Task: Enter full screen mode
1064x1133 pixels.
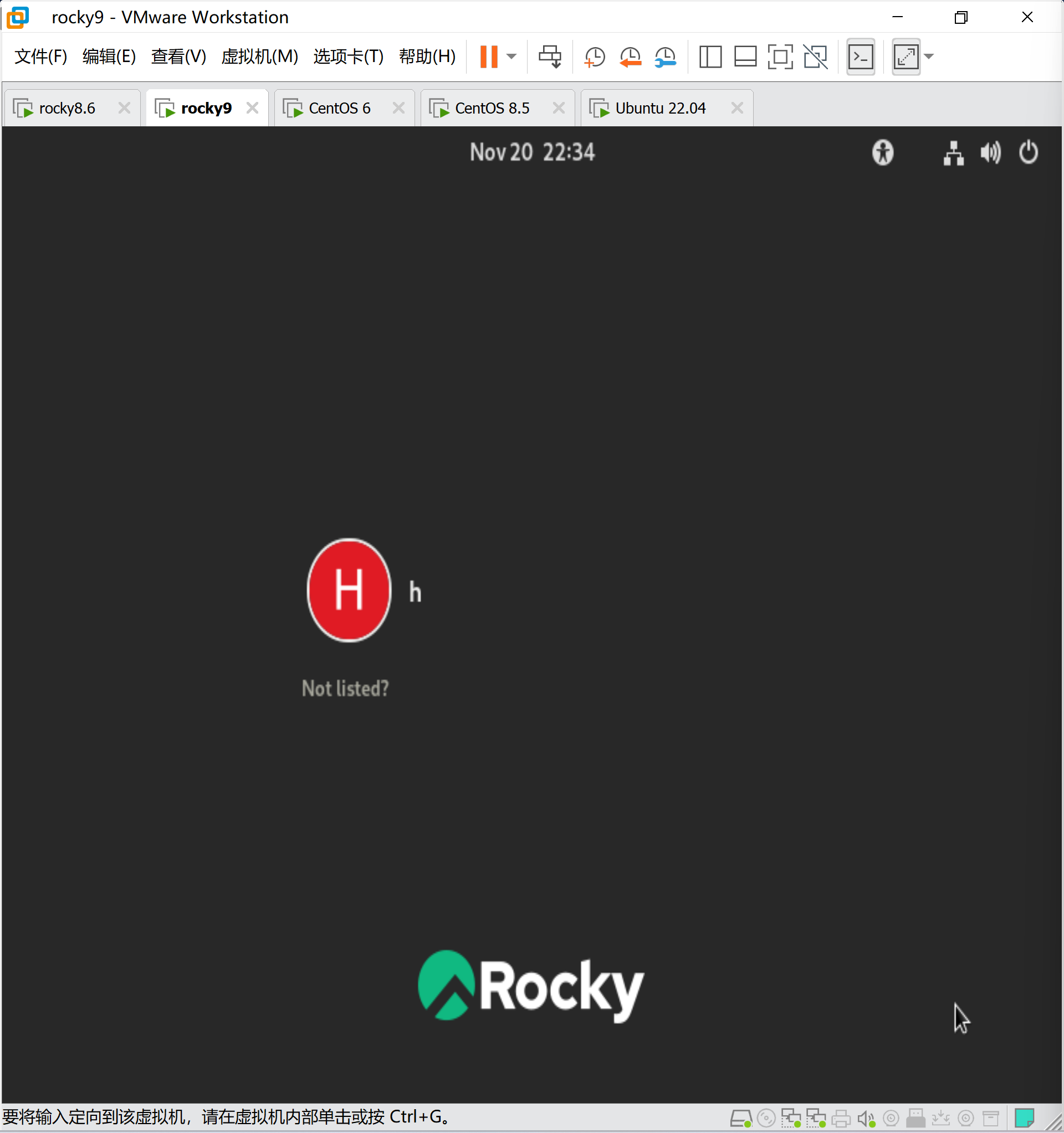Action: pos(780,57)
